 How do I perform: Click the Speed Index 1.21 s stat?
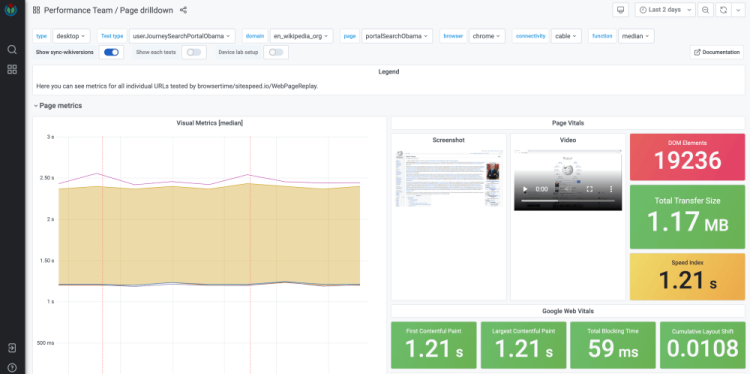[x=687, y=276]
